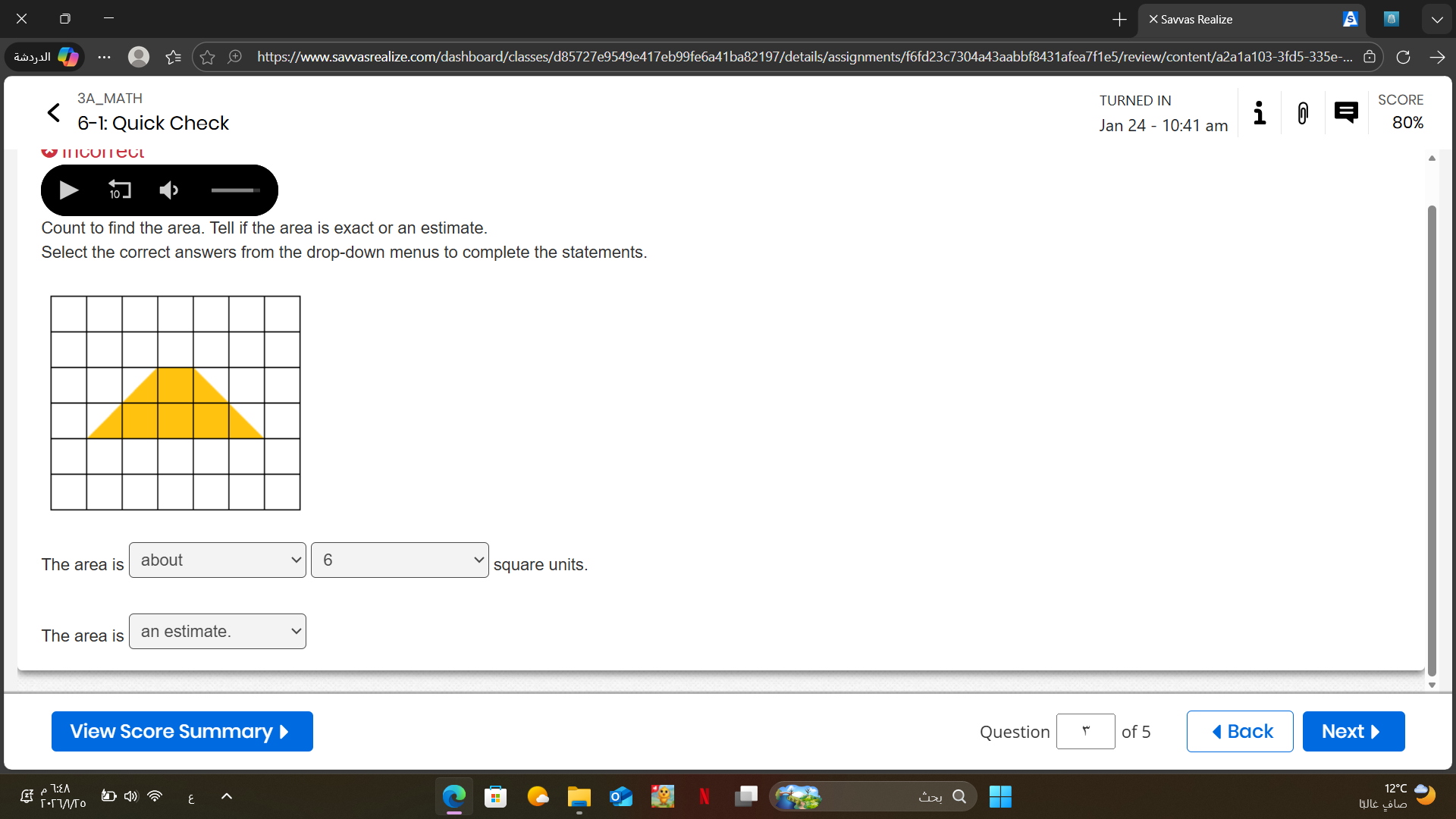Screen dimensions: 1456x819
Task: Rewind audio 10 seconds
Action: tap(119, 190)
